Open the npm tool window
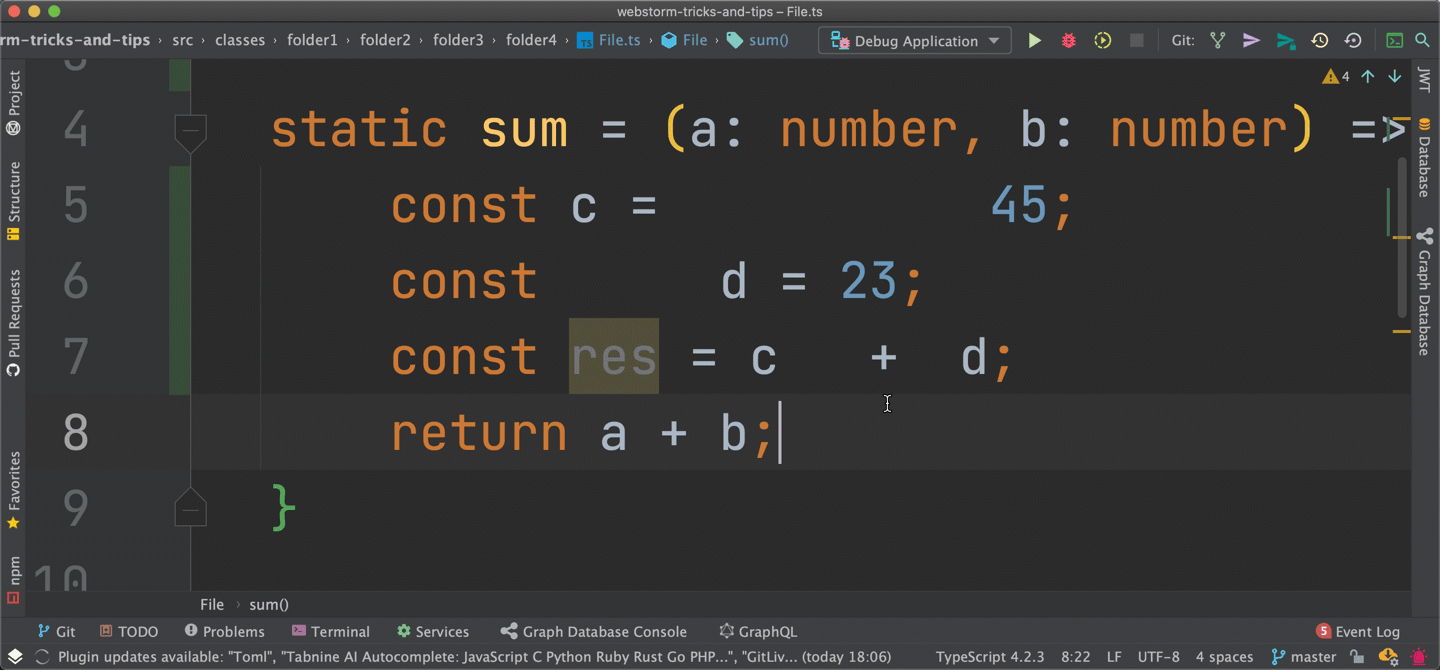 [x=13, y=580]
